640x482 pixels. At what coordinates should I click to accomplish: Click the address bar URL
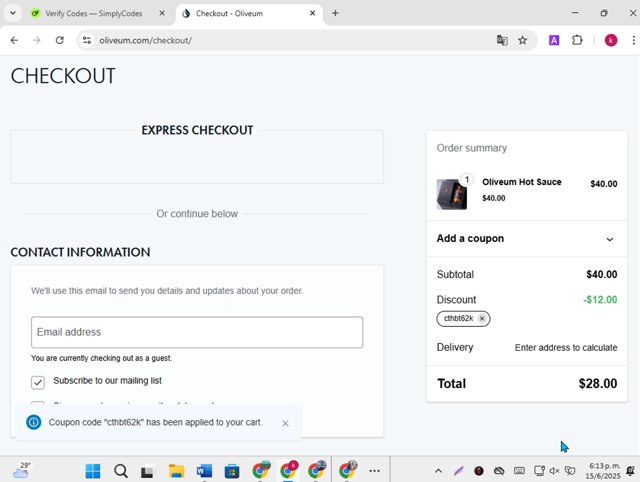pyautogui.click(x=145, y=40)
